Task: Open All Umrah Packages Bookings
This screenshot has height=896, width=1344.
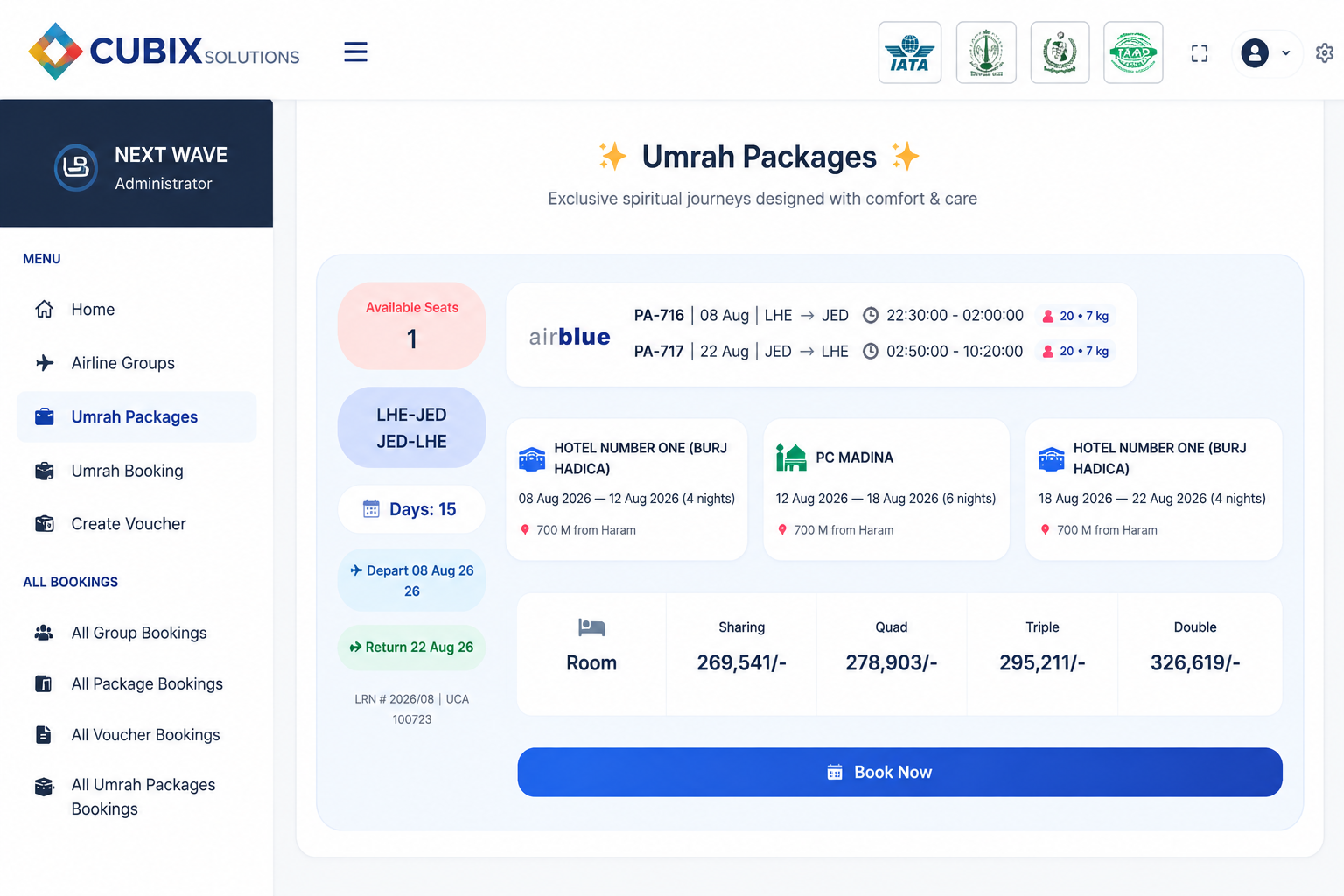Action: [136, 796]
